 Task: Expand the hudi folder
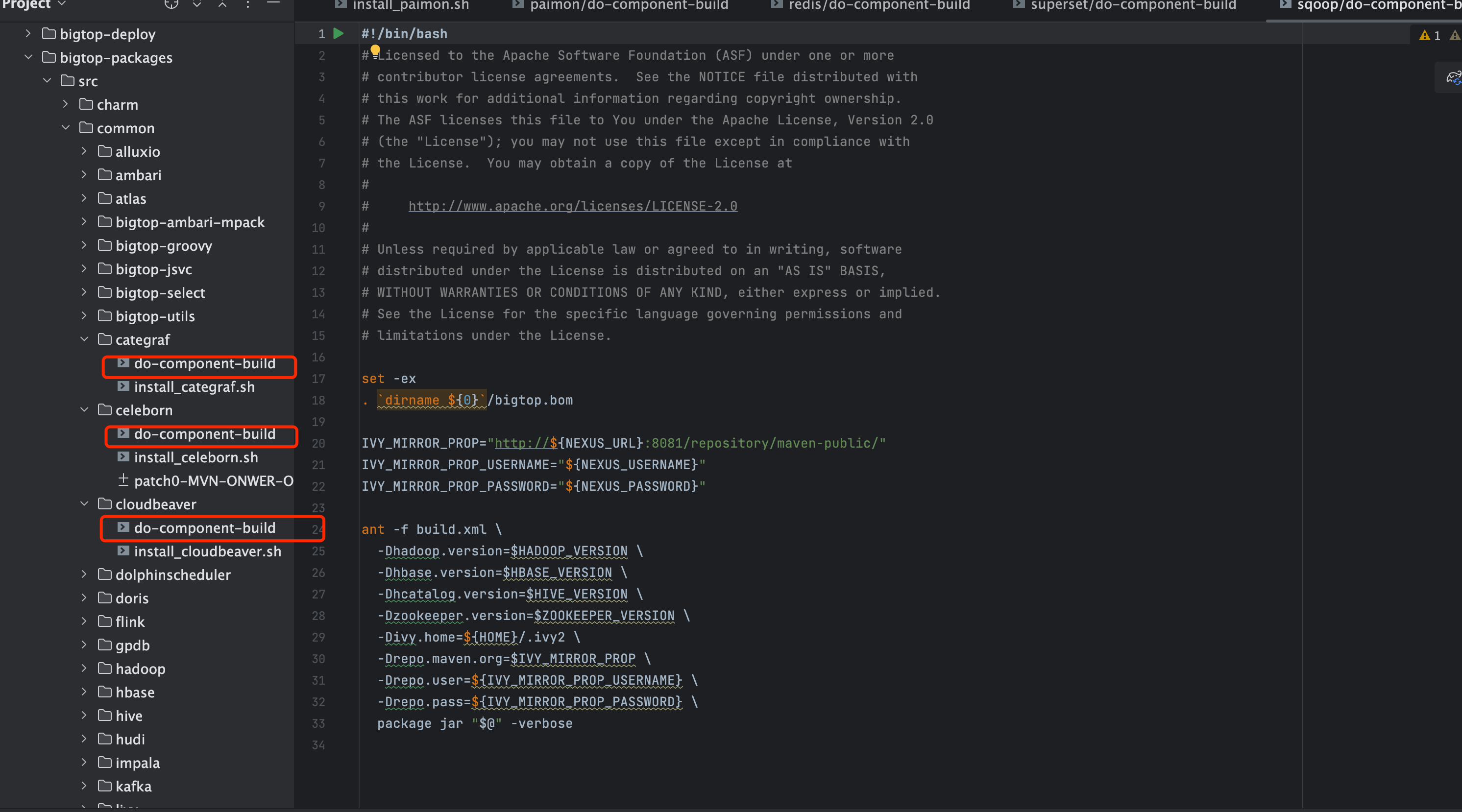click(x=84, y=739)
